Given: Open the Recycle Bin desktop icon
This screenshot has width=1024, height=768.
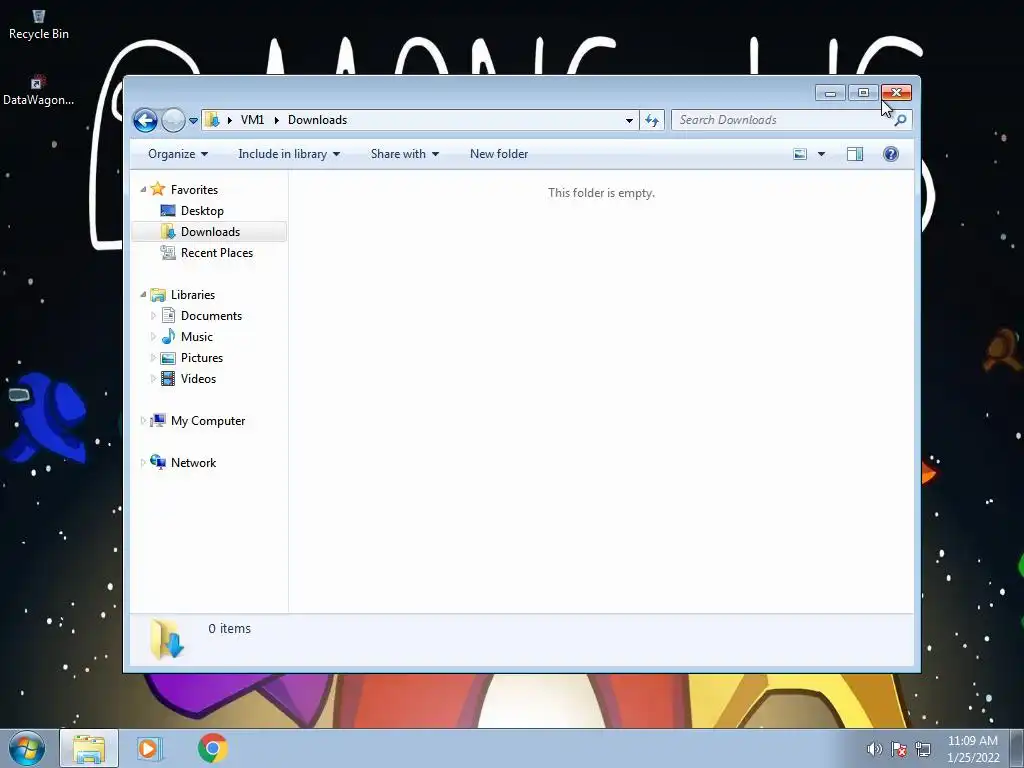Looking at the screenshot, I should (39, 25).
